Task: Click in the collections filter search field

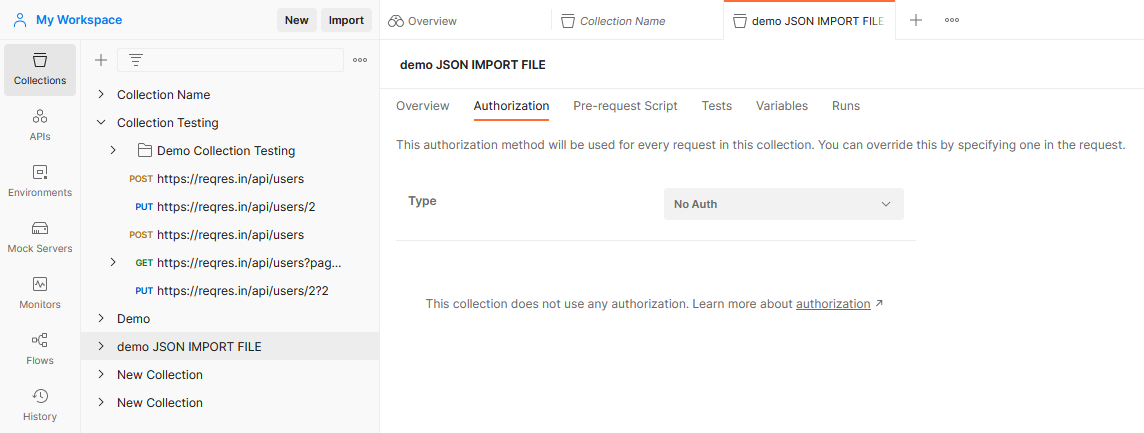Action: coord(231,60)
